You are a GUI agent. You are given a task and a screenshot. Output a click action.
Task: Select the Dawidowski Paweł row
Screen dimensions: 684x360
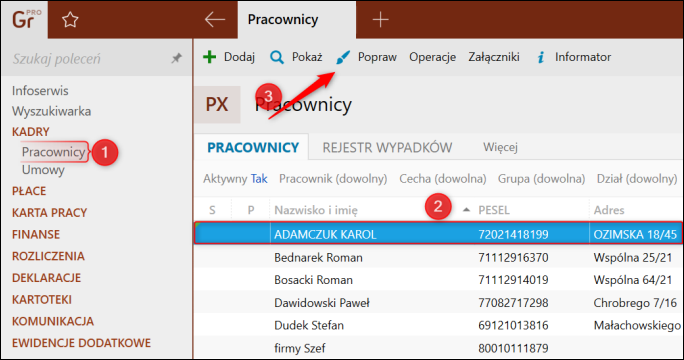[438, 303]
